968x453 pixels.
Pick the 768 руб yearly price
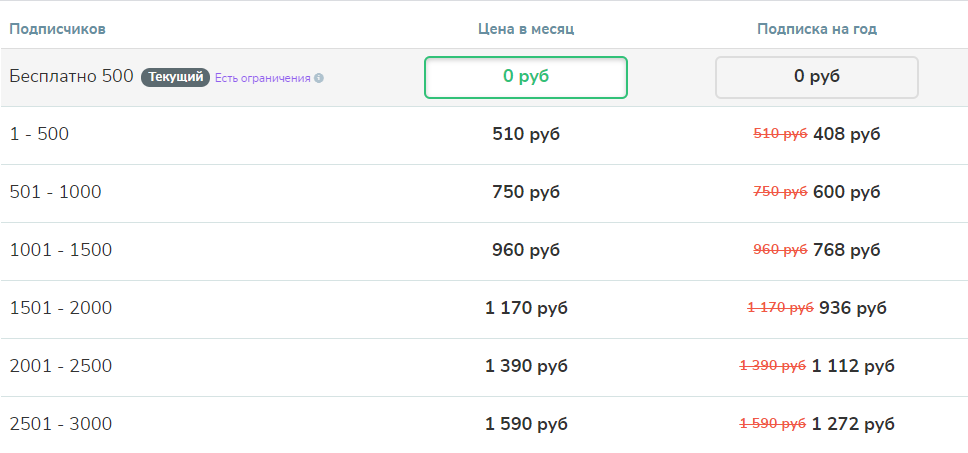pyautogui.click(x=846, y=250)
